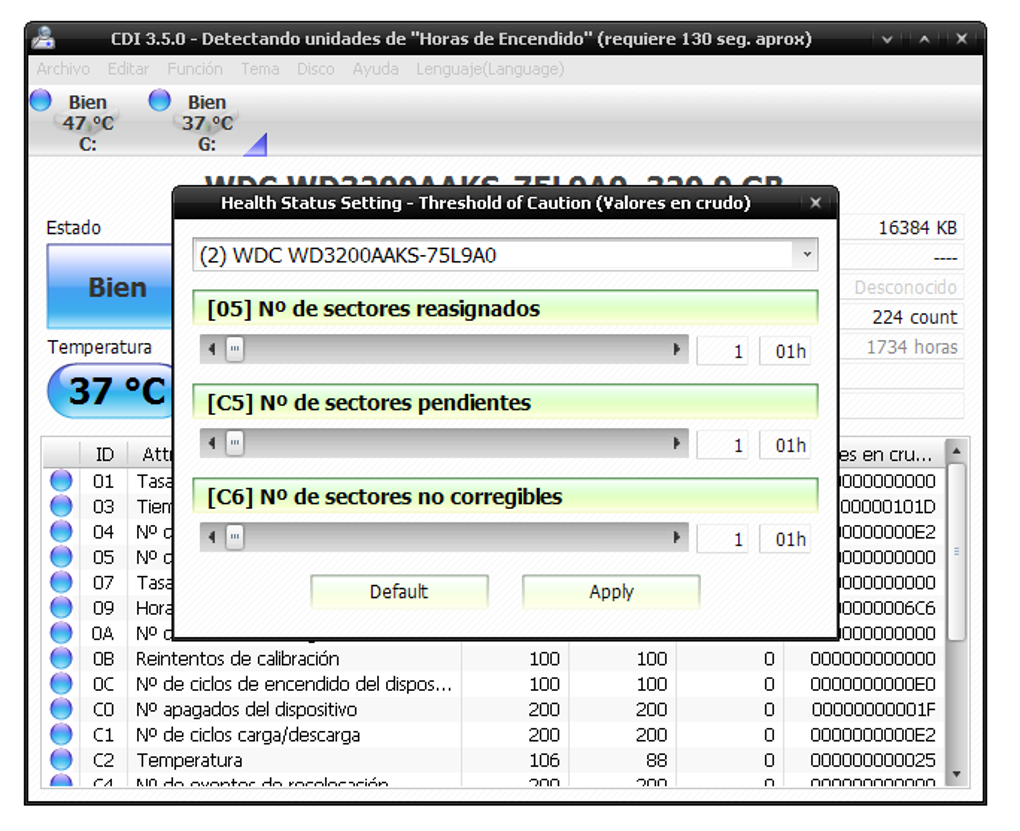Maximize the CDI main window

click(x=924, y=39)
